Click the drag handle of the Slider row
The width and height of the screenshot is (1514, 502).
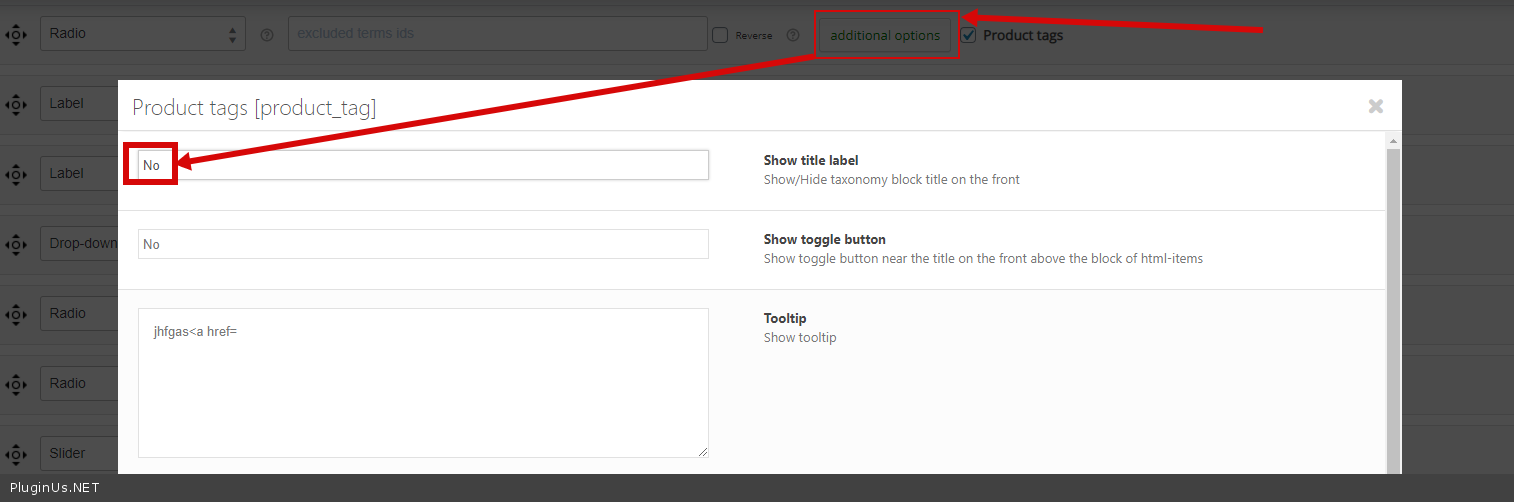tap(15, 454)
